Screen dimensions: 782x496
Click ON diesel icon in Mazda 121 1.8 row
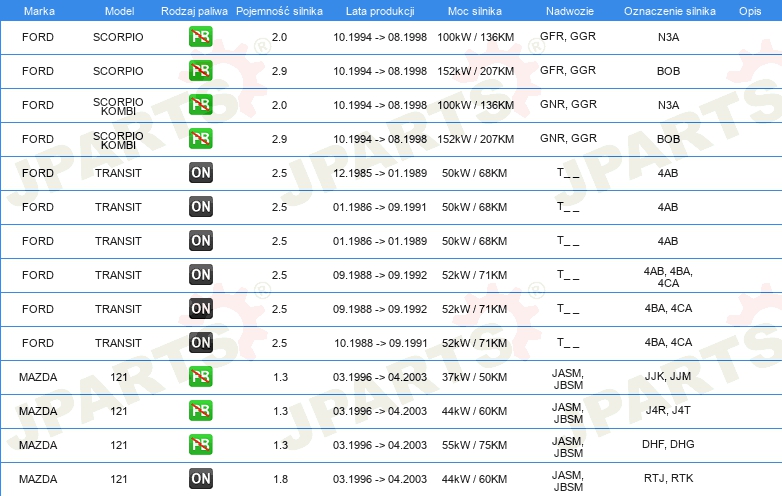[x=200, y=479]
